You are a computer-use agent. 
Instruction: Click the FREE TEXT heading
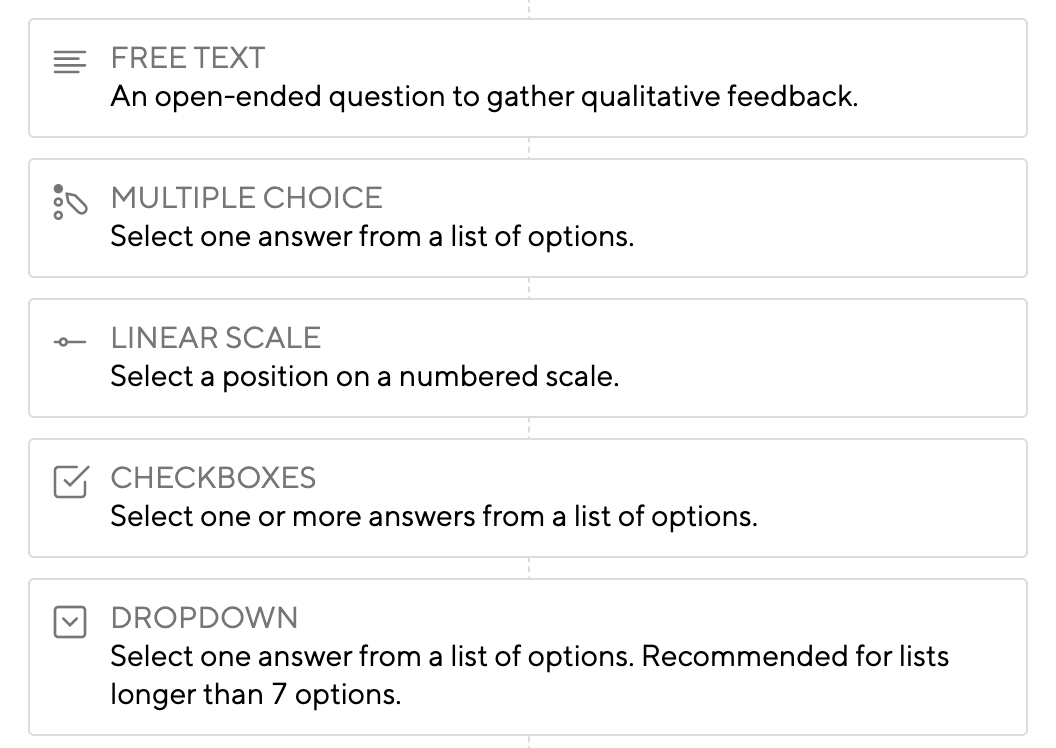pos(188,58)
